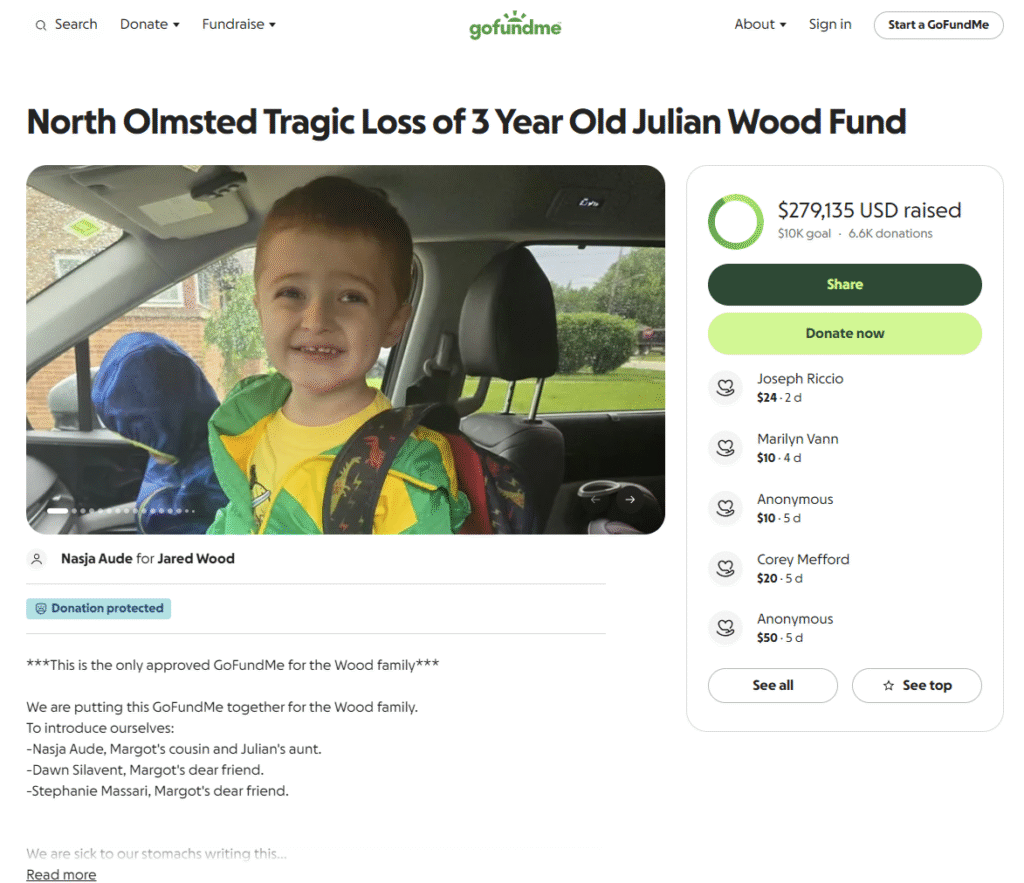Click heart icon next to Corey Mefford
The width and height of the screenshot is (1024, 883).
coord(726,568)
